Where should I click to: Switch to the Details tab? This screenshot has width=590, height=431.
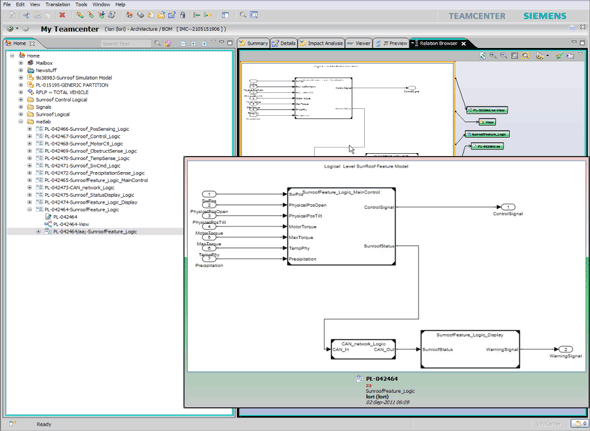(284, 43)
